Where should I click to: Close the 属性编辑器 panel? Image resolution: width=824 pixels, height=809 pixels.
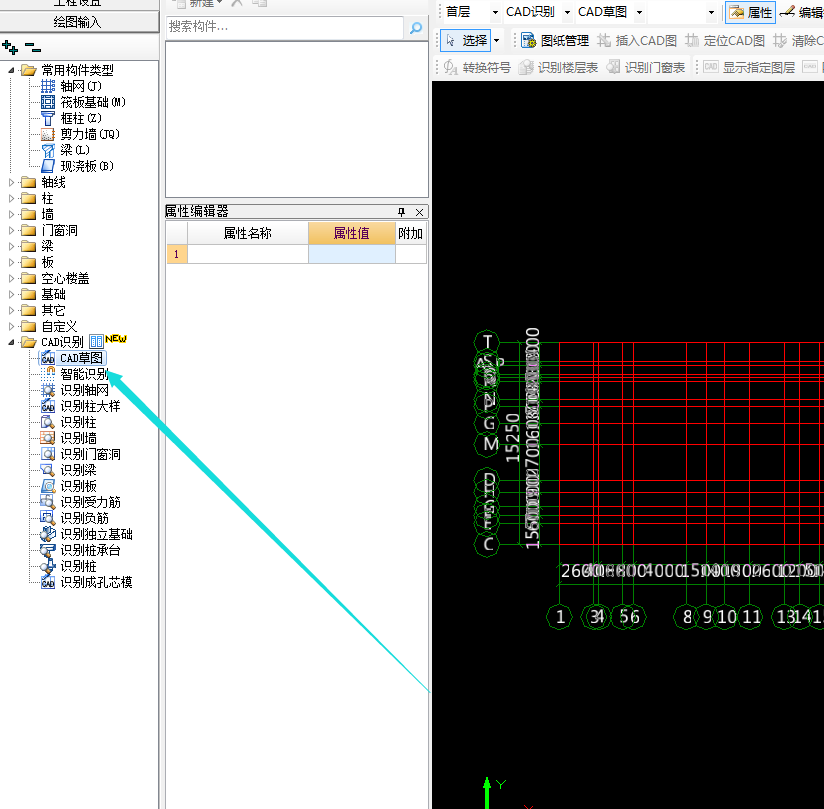pyautogui.click(x=419, y=212)
